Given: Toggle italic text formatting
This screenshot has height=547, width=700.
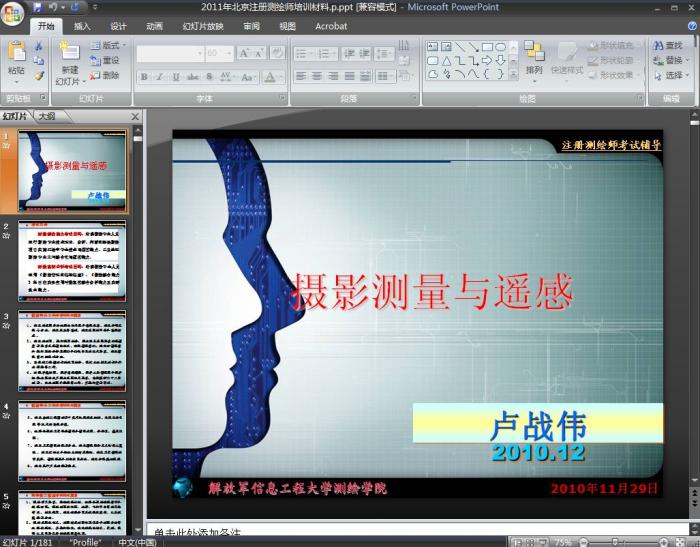Looking at the screenshot, I should pyautogui.click(x=160, y=77).
